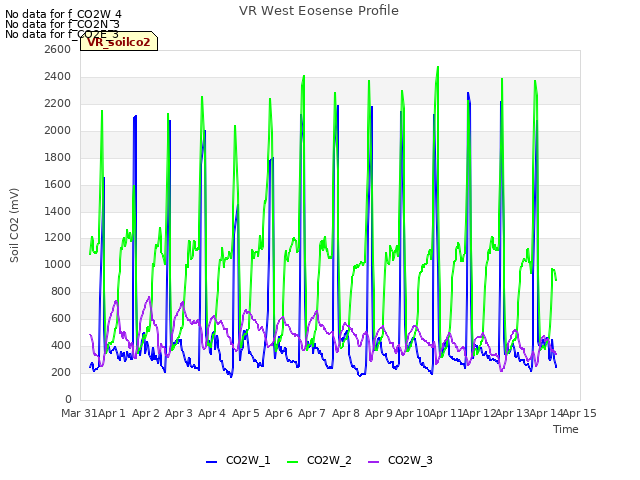Click the 2600 y-axis tick label
This screenshot has height=480, width=640.
coord(58,49)
